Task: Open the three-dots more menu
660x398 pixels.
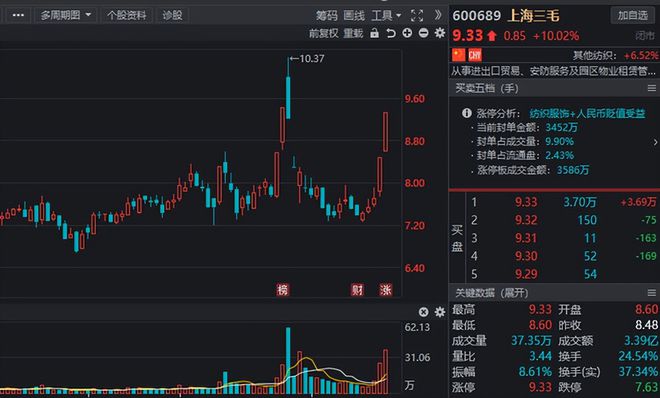Action: point(18,16)
